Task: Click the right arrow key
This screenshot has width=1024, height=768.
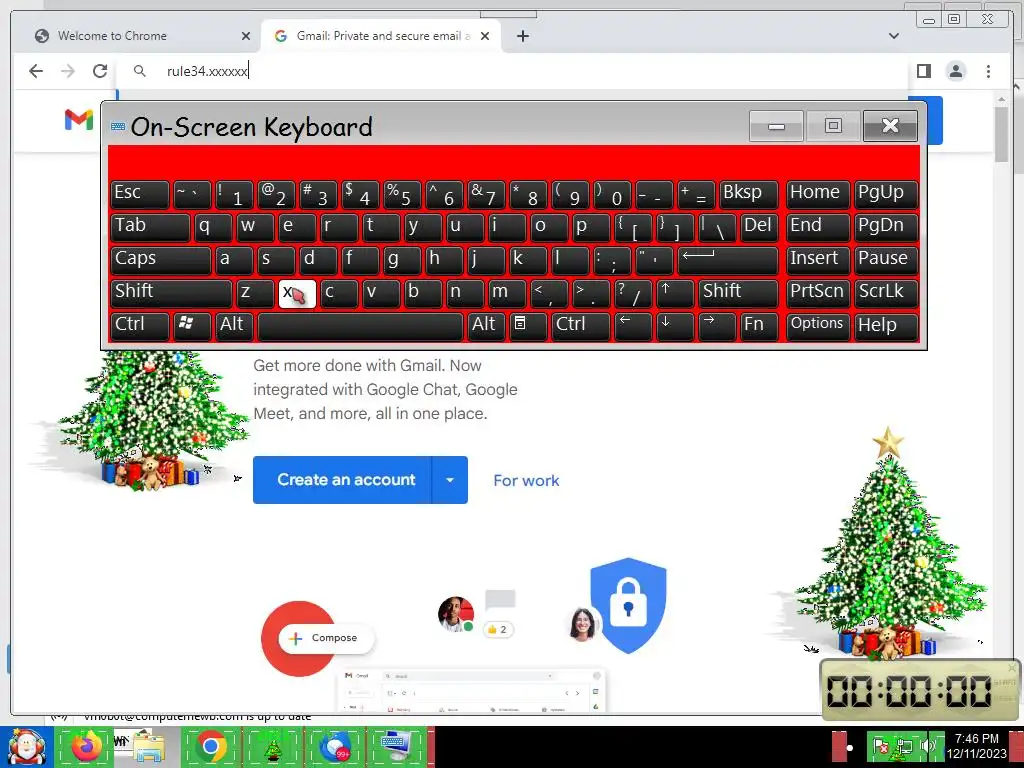Action: tap(716, 325)
